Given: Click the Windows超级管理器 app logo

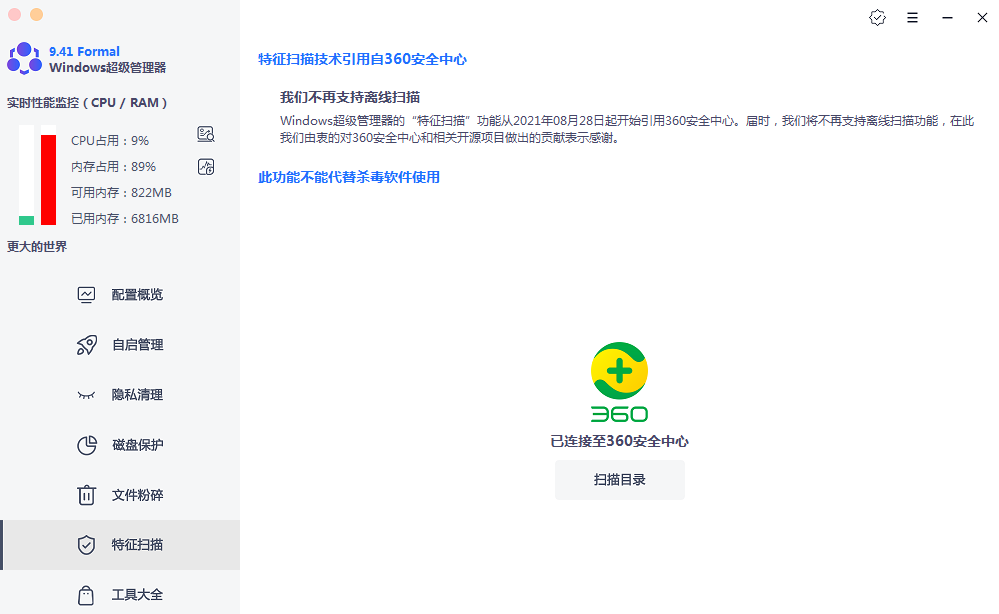Looking at the screenshot, I should pyautogui.click(x=25, y=59).
